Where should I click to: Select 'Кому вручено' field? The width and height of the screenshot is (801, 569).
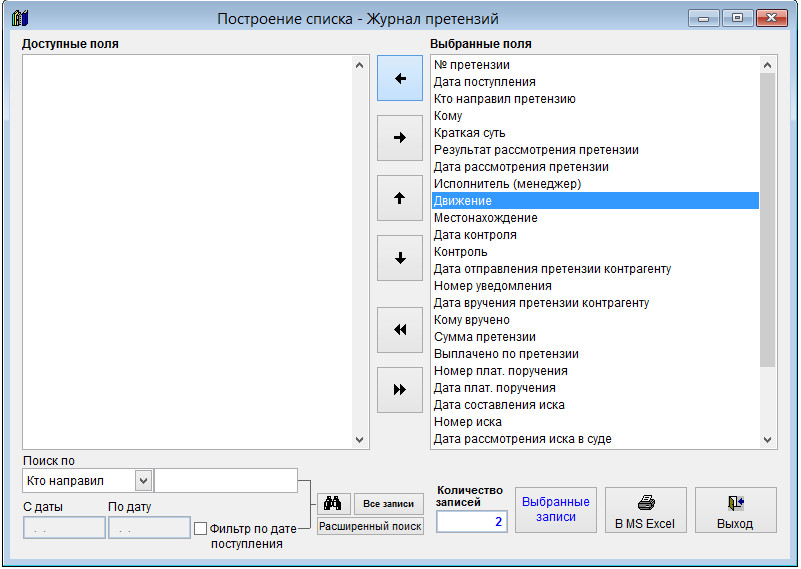click(x=595, y=320)
